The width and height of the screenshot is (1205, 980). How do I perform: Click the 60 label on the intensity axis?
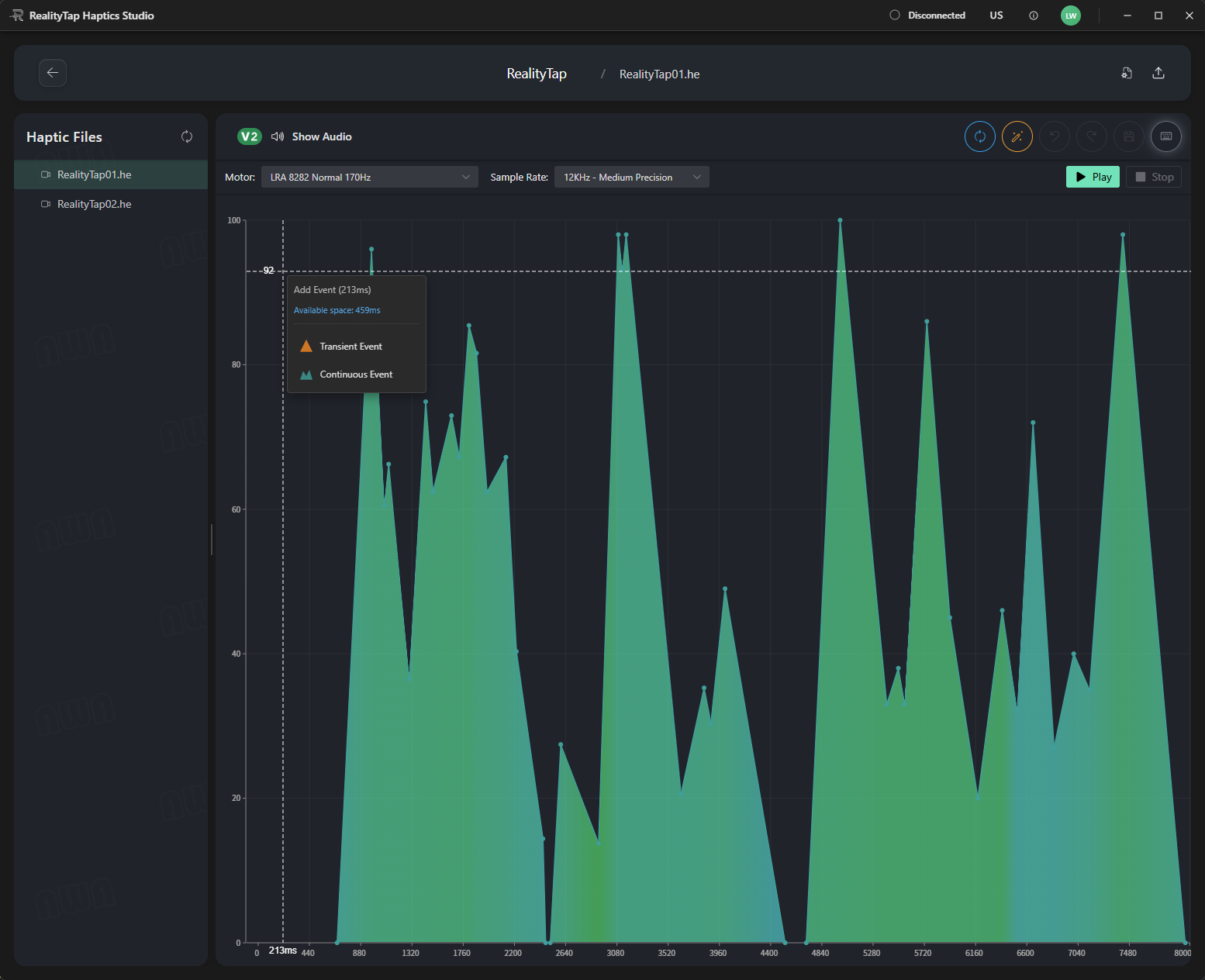point(236,509)
